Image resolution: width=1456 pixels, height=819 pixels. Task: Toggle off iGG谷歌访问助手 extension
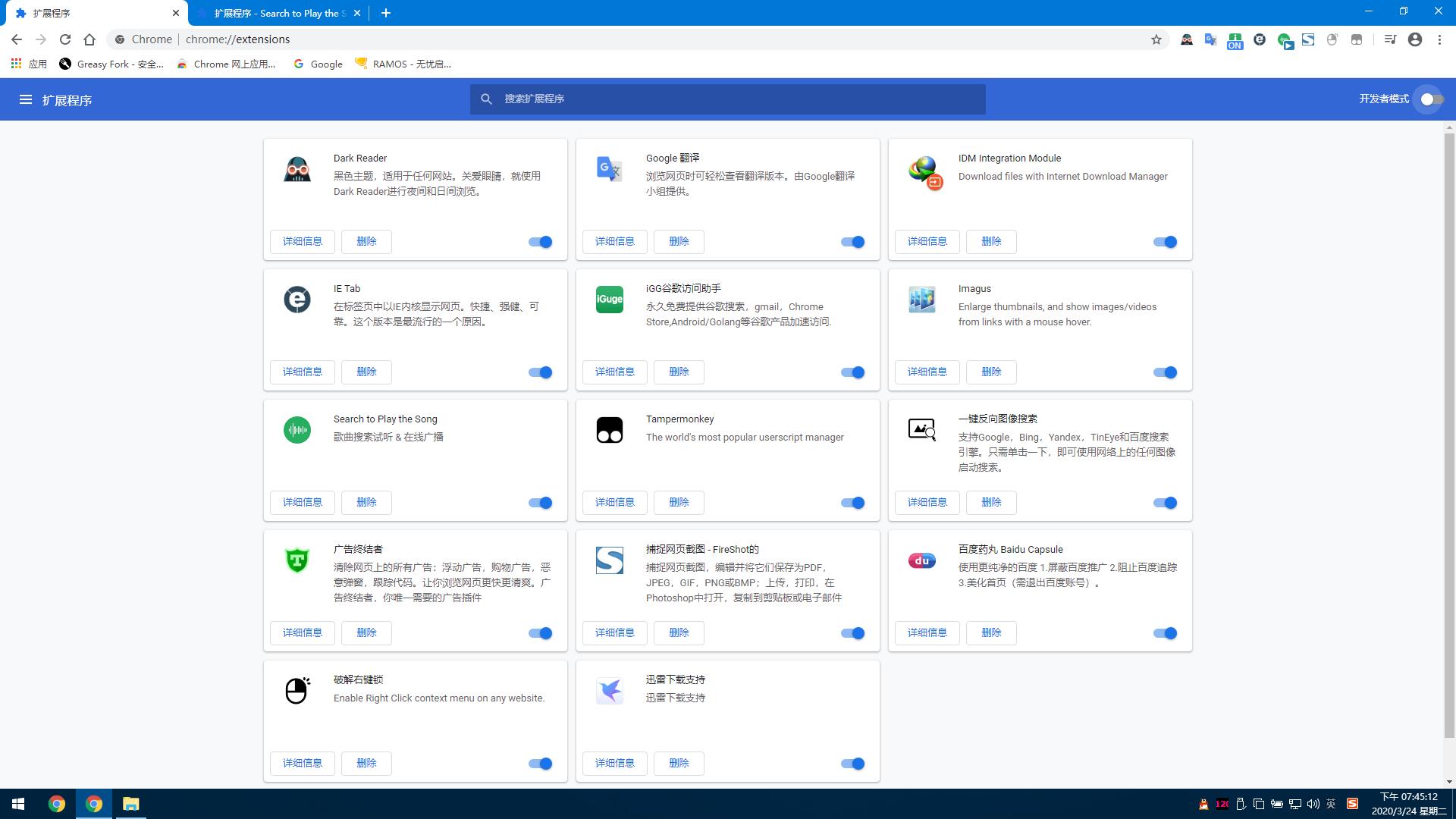(x=853, y=372)
